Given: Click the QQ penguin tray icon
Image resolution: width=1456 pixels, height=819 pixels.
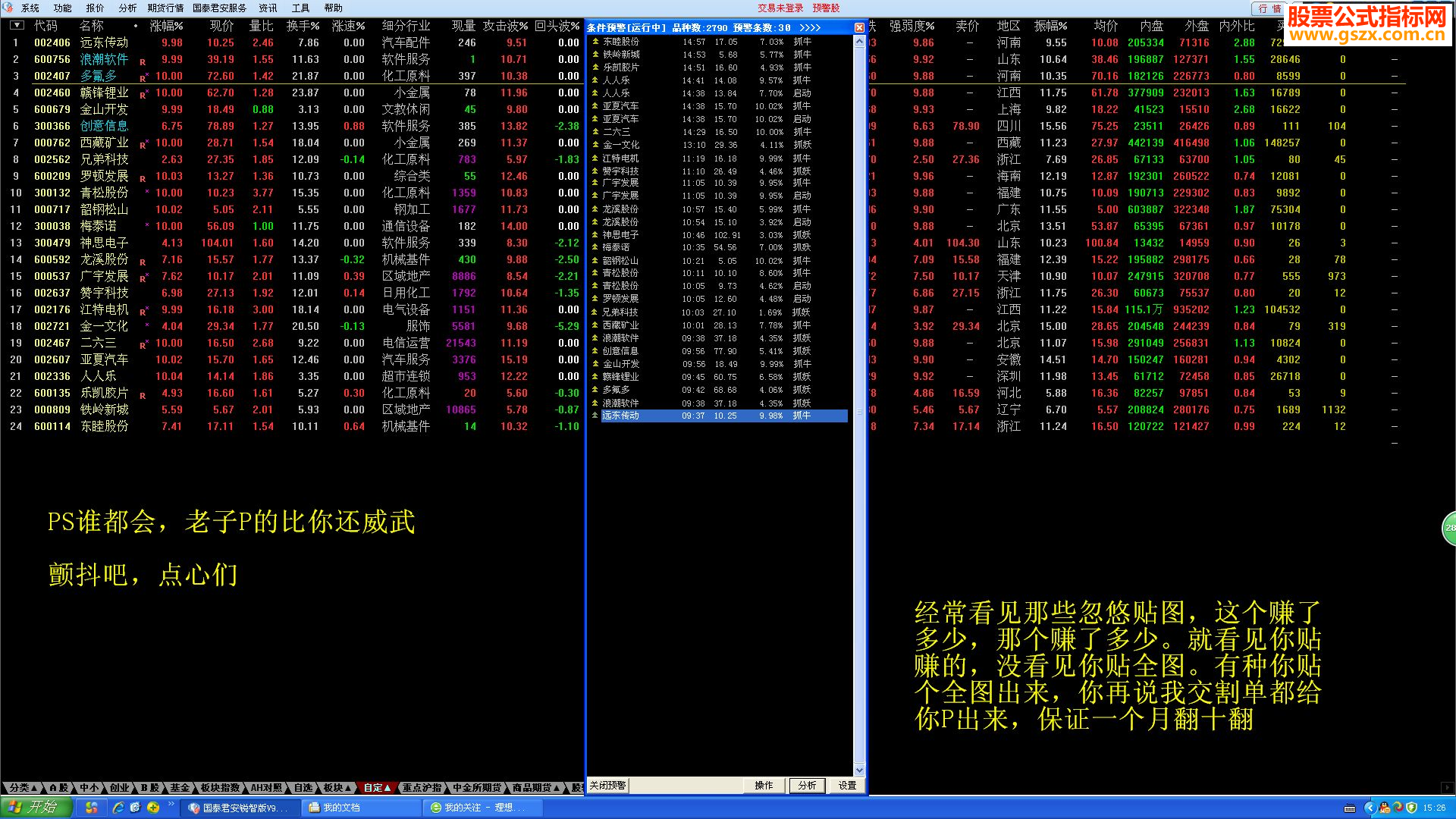Looking at the screenshot, I should pyautogui.click(x=1384, y=808).
